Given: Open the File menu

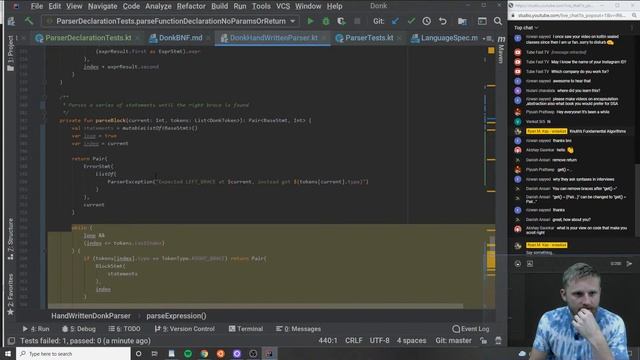Looking at the screenshot, I should [x=37, y=6].
